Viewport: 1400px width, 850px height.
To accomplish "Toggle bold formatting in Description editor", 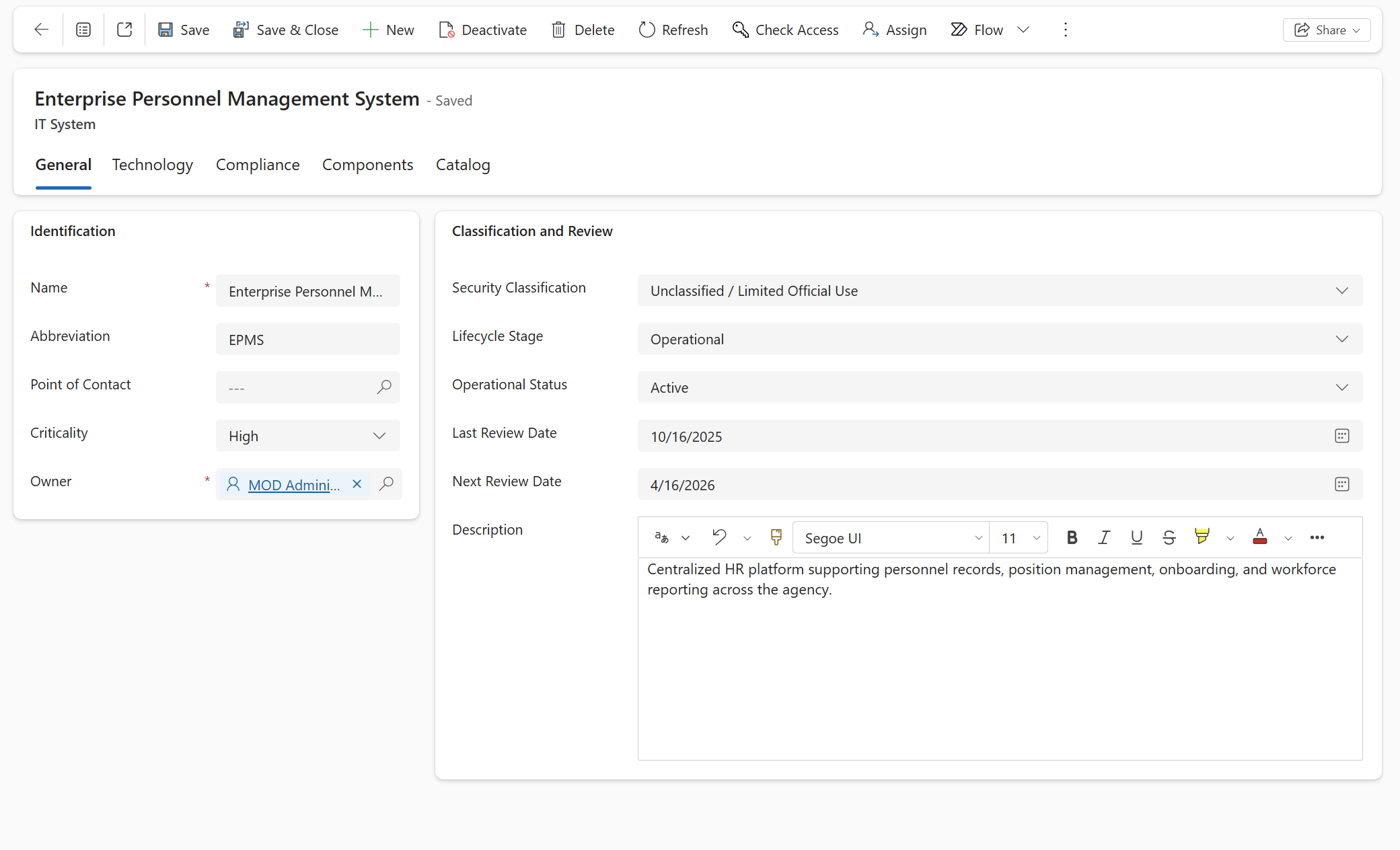I will point(1072,537).
